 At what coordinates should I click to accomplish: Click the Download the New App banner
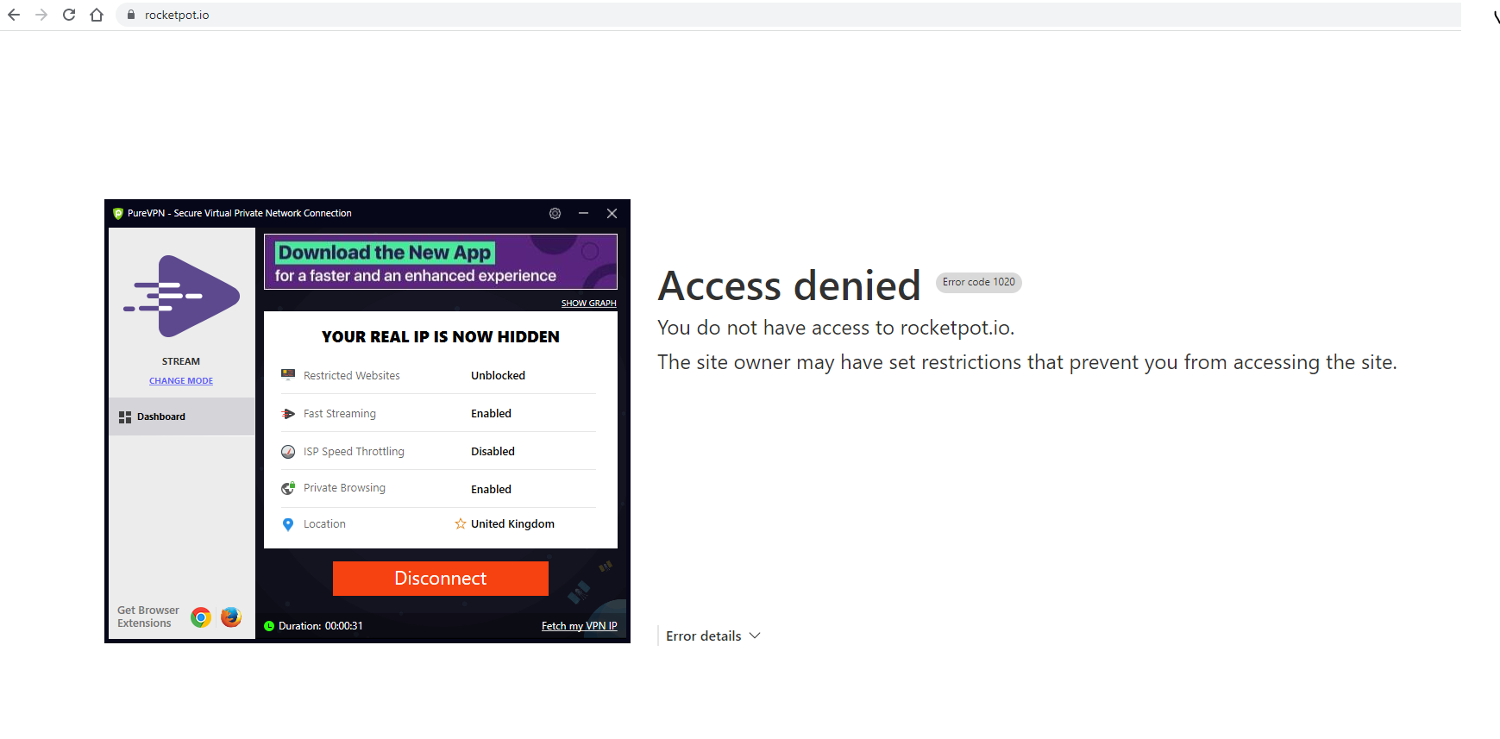(441, 262)
